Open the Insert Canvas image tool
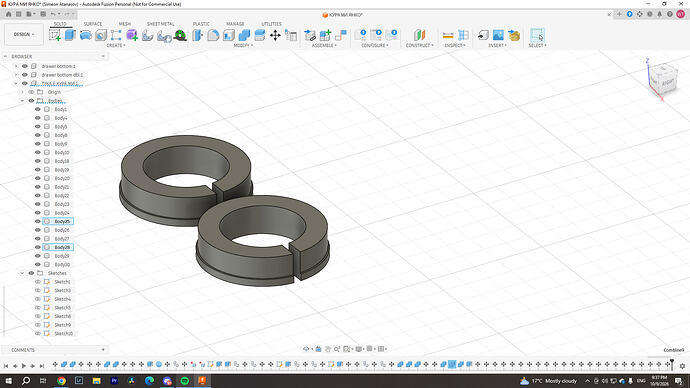The image size is (690, 388). 498,35
